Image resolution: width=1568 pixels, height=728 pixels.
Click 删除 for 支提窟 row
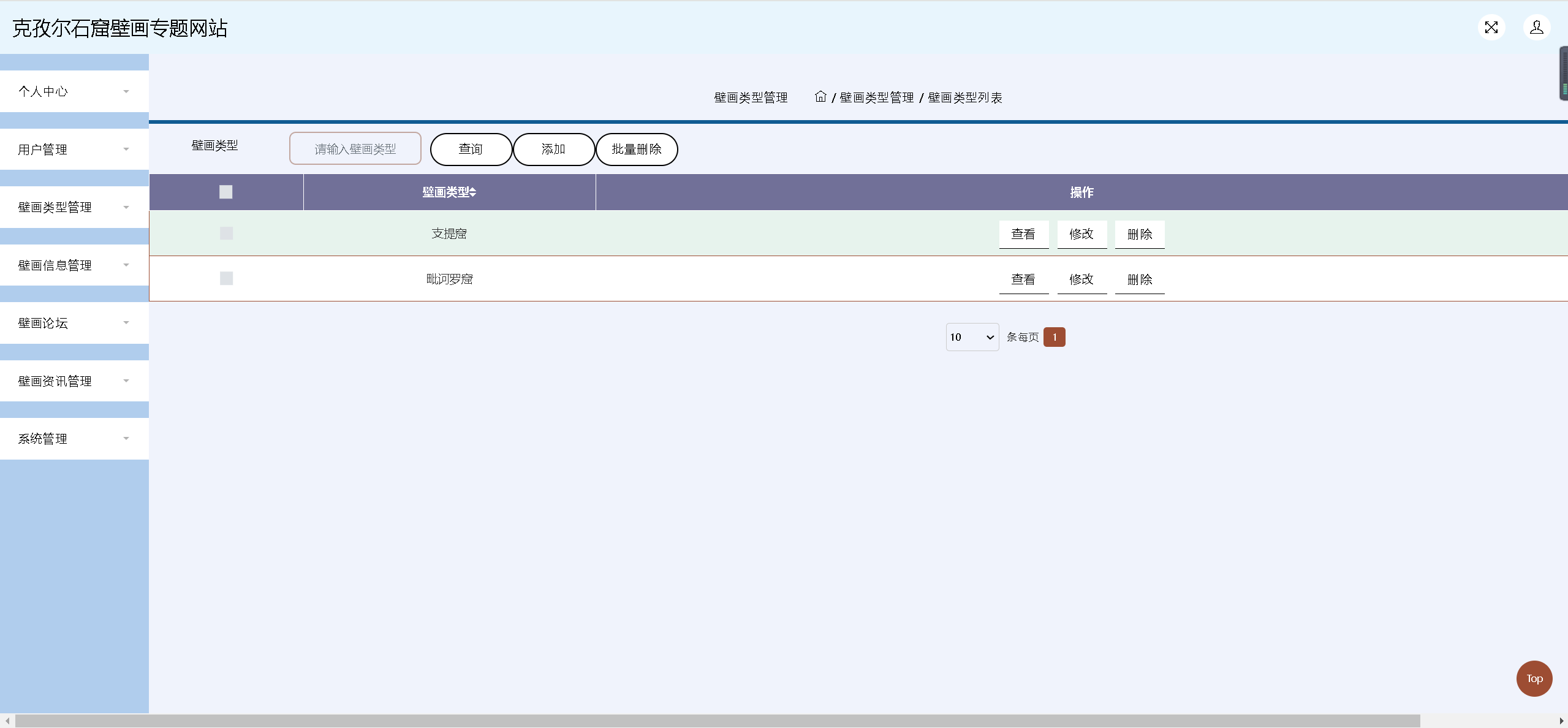[1139, 234]
